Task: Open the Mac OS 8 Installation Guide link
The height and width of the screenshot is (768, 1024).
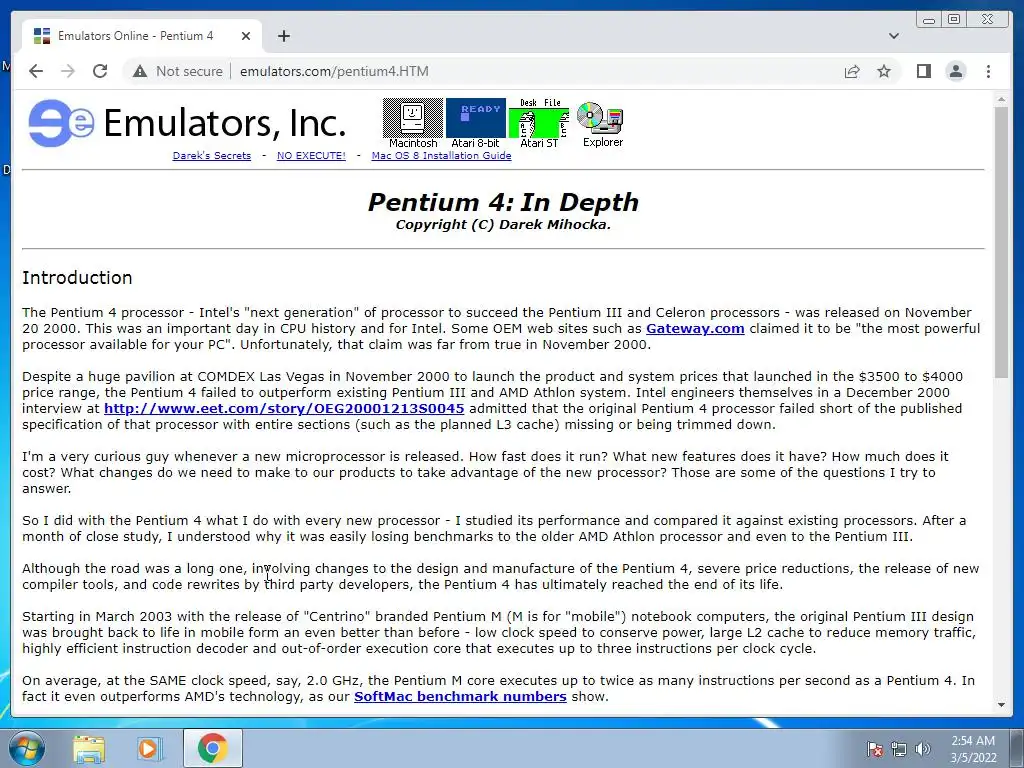Action: pos(441,155)
